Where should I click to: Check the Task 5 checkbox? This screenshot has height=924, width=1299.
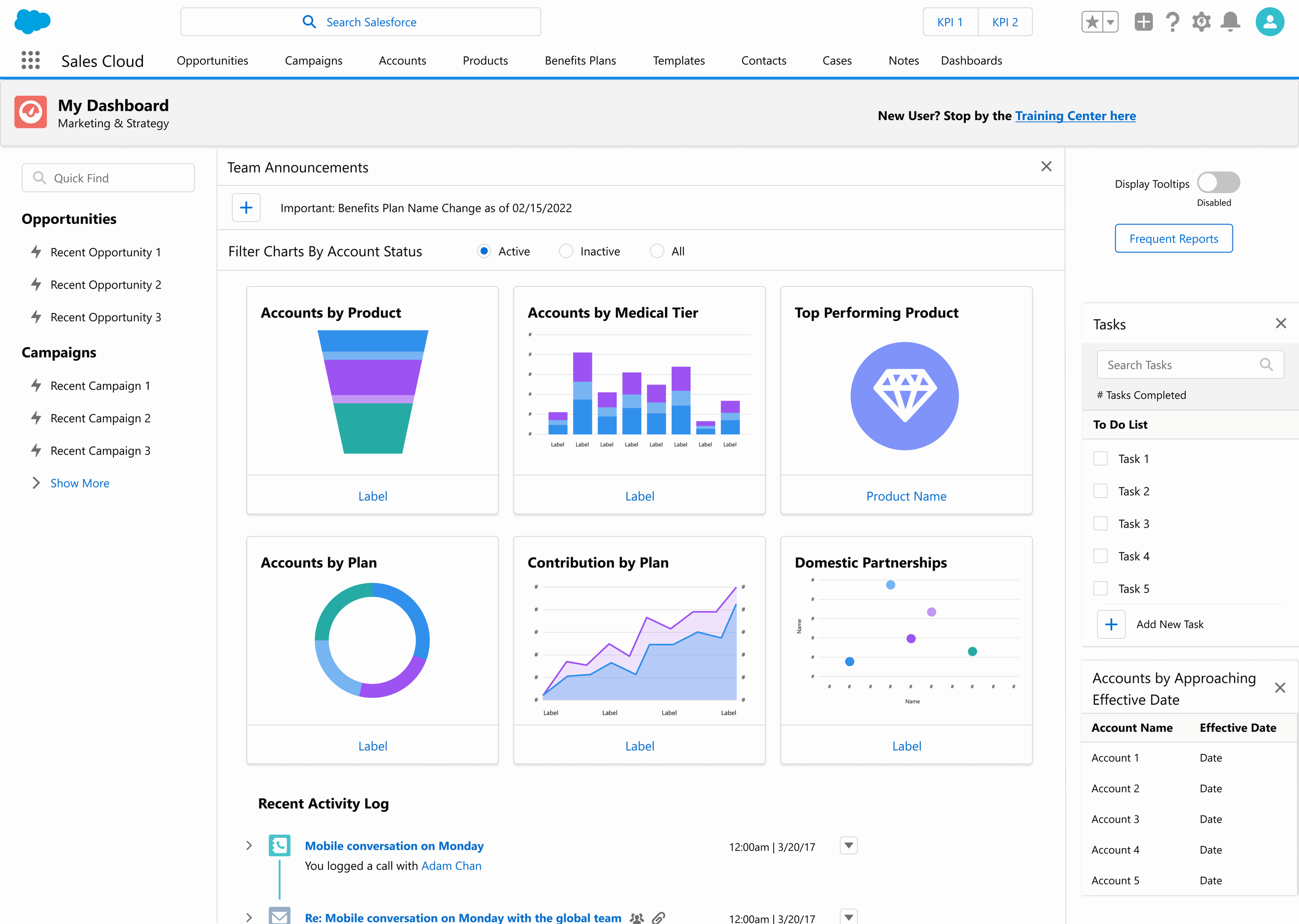[x=1101, y=588]
